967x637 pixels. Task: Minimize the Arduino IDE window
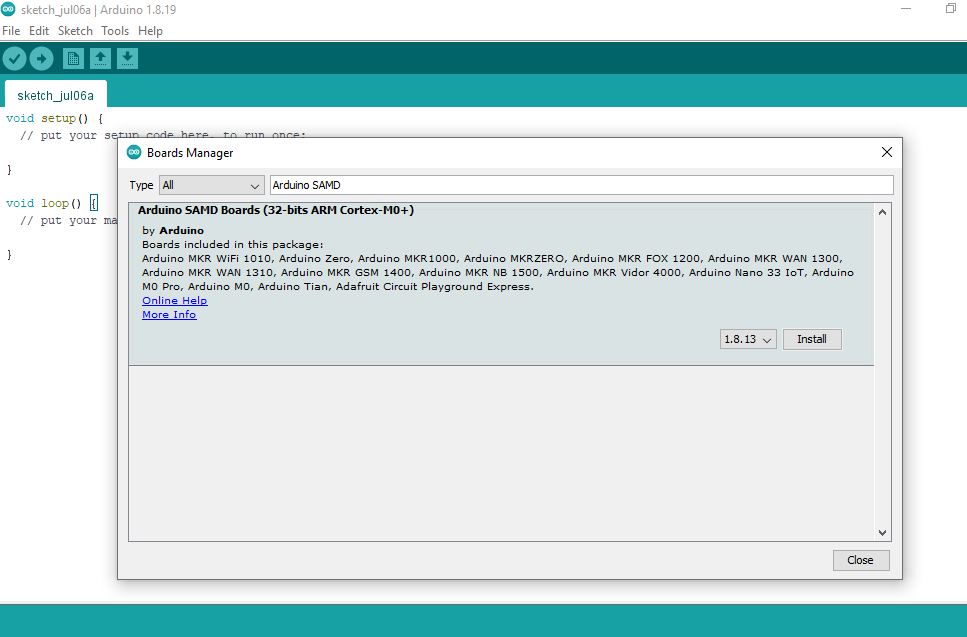tap(906, 9)
